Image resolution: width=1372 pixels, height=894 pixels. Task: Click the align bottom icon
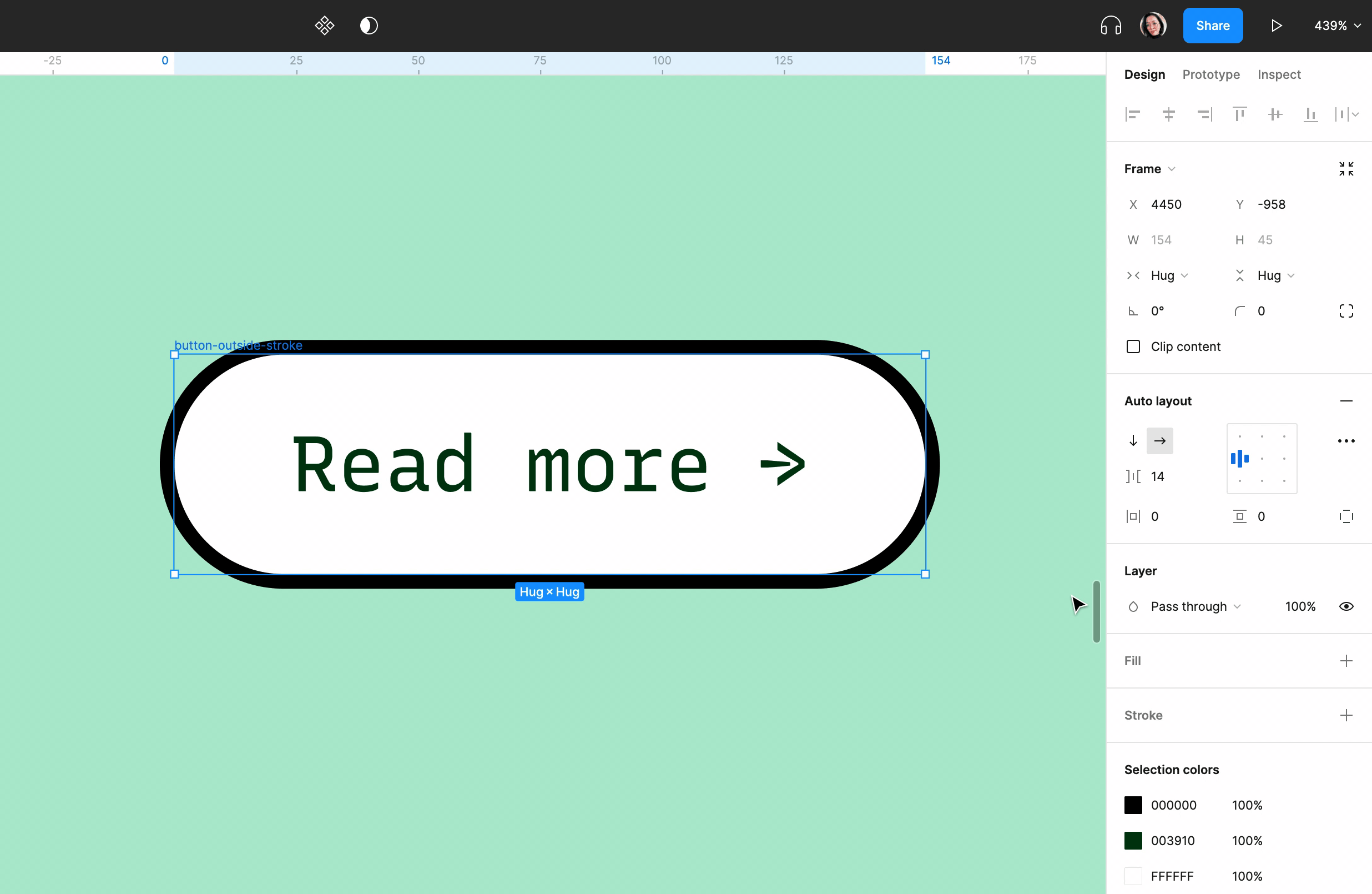click(x=1311, y=114)
